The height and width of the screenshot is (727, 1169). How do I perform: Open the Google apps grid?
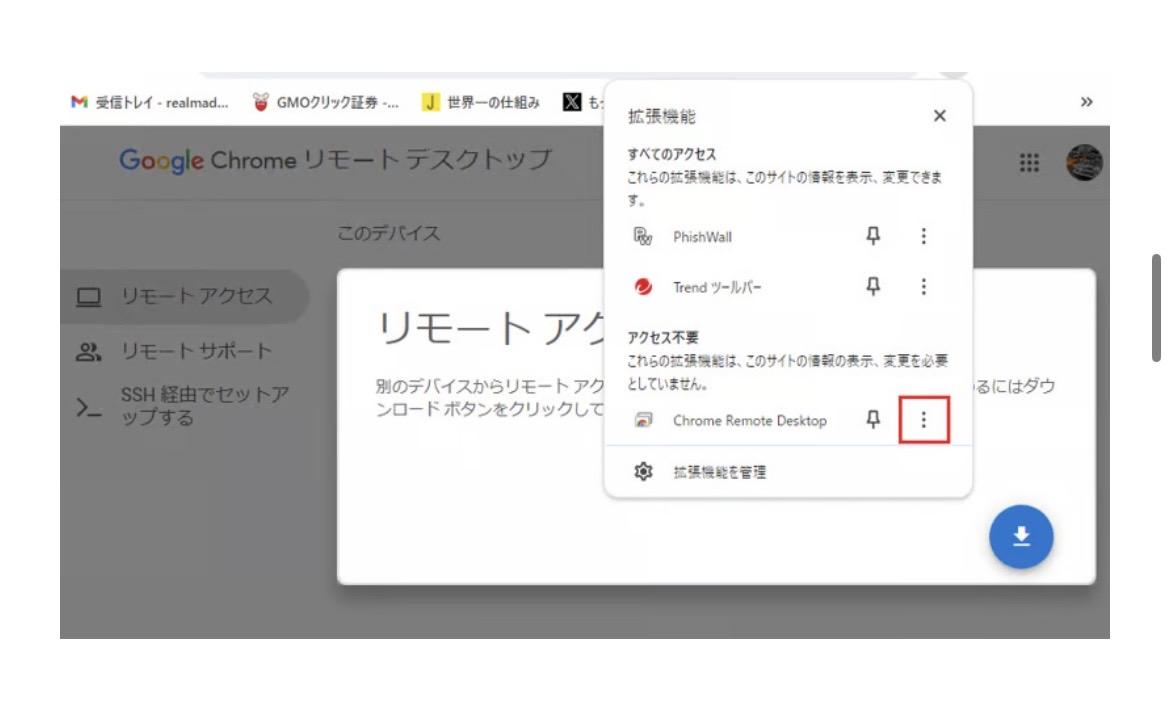[x=1029, y=163]
